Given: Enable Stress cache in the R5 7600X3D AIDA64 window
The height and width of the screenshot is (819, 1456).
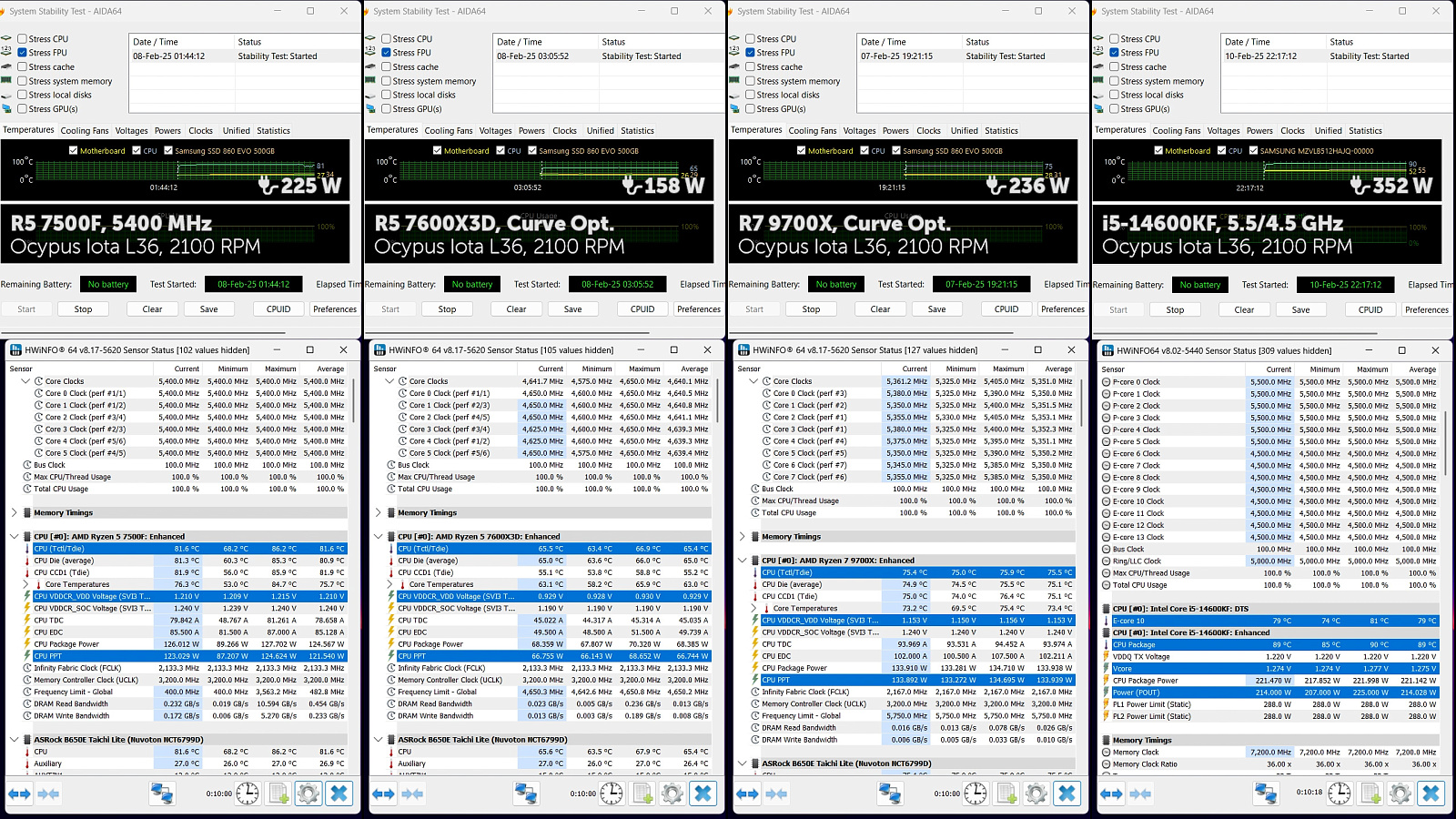Looking at the screenshot, I should click(386, 67).
